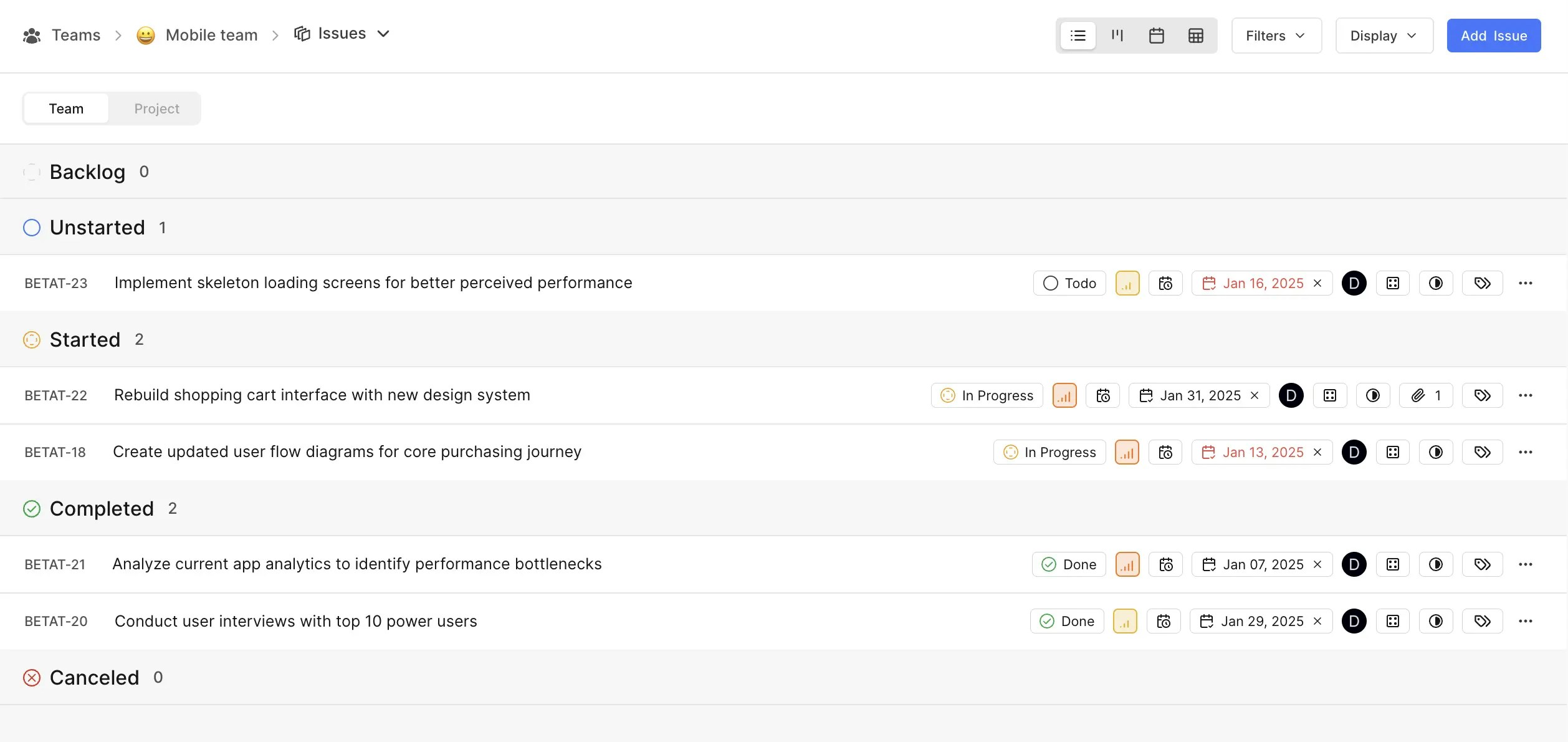The image size is (1568, 742).
Task: Open the Filters dropdown
Action: click(x=1276, y=36)
